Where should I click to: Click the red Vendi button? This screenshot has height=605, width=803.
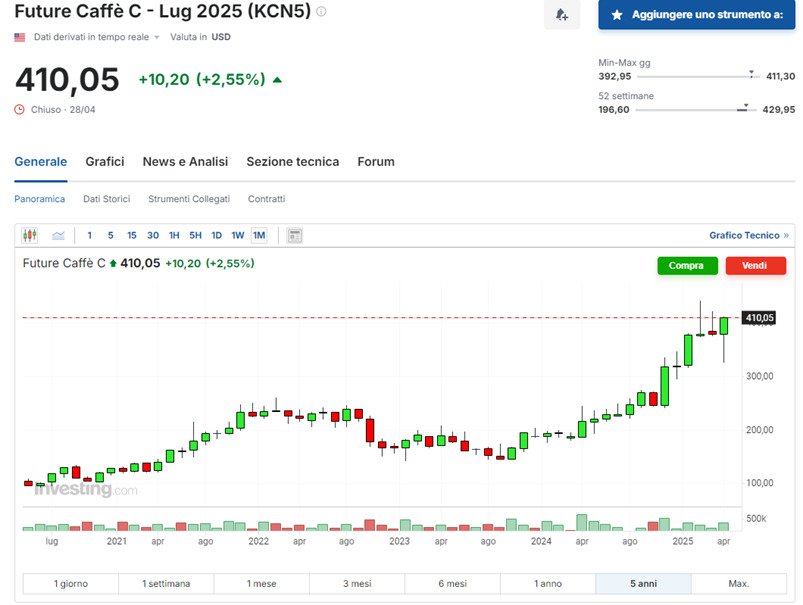click(755, 265)
